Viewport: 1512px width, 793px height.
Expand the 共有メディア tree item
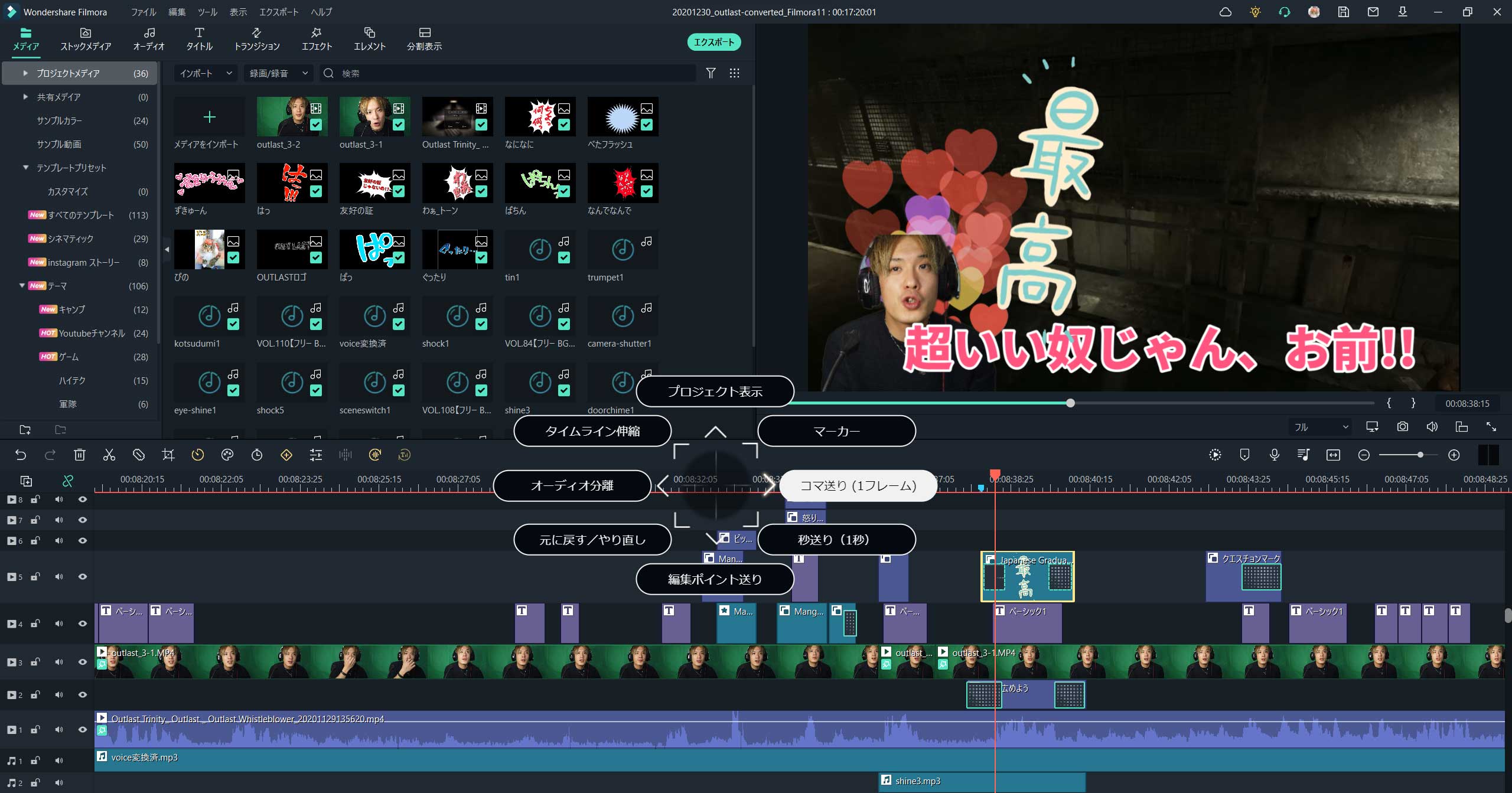coord(25,97)
